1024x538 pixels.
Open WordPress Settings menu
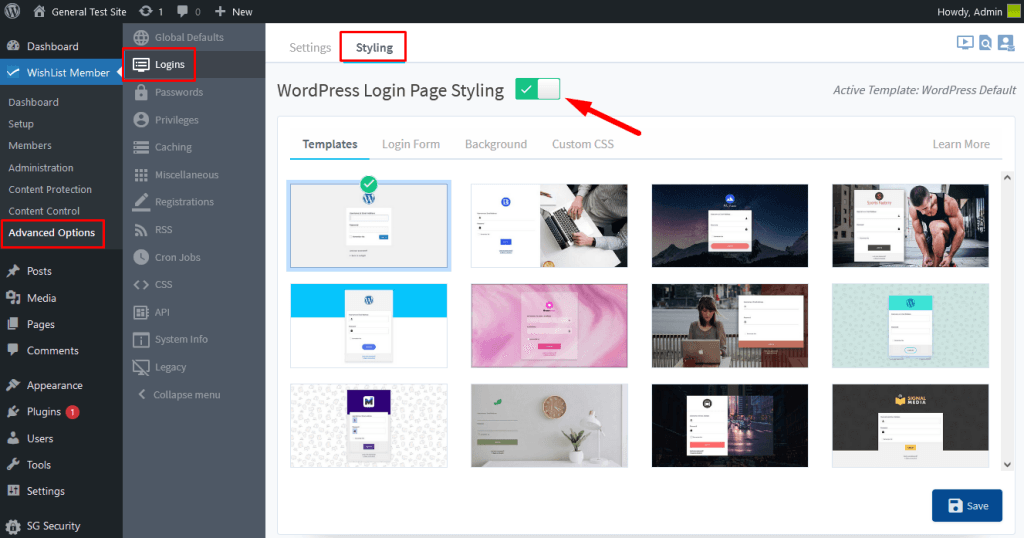coord(36,491)
